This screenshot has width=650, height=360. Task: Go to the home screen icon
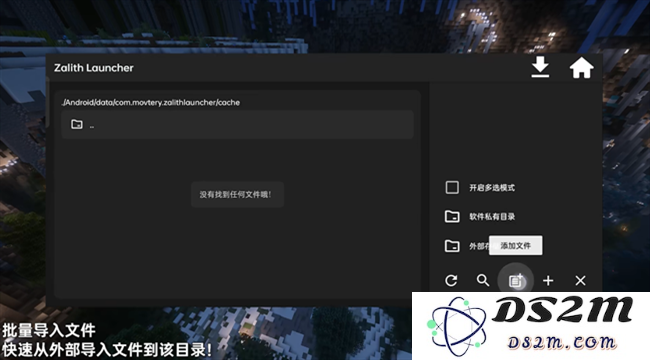pyautogui.click(x=581, y=68)
